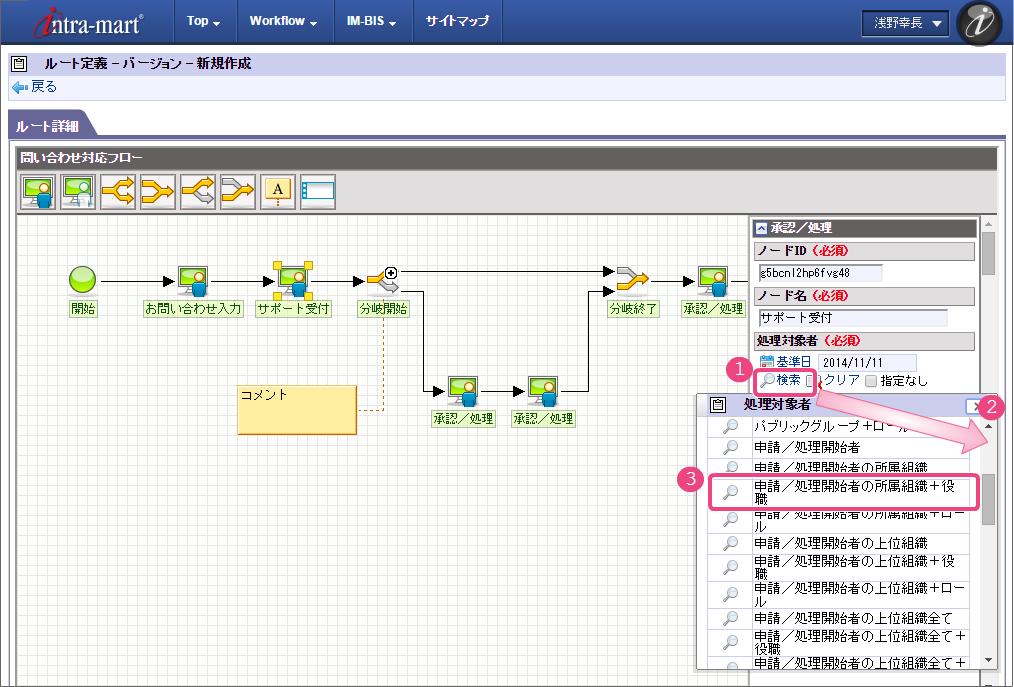This screenshot has width=1014, height=687.
Task: Select the 分岐開始 branch node
Action: [382, 281]
